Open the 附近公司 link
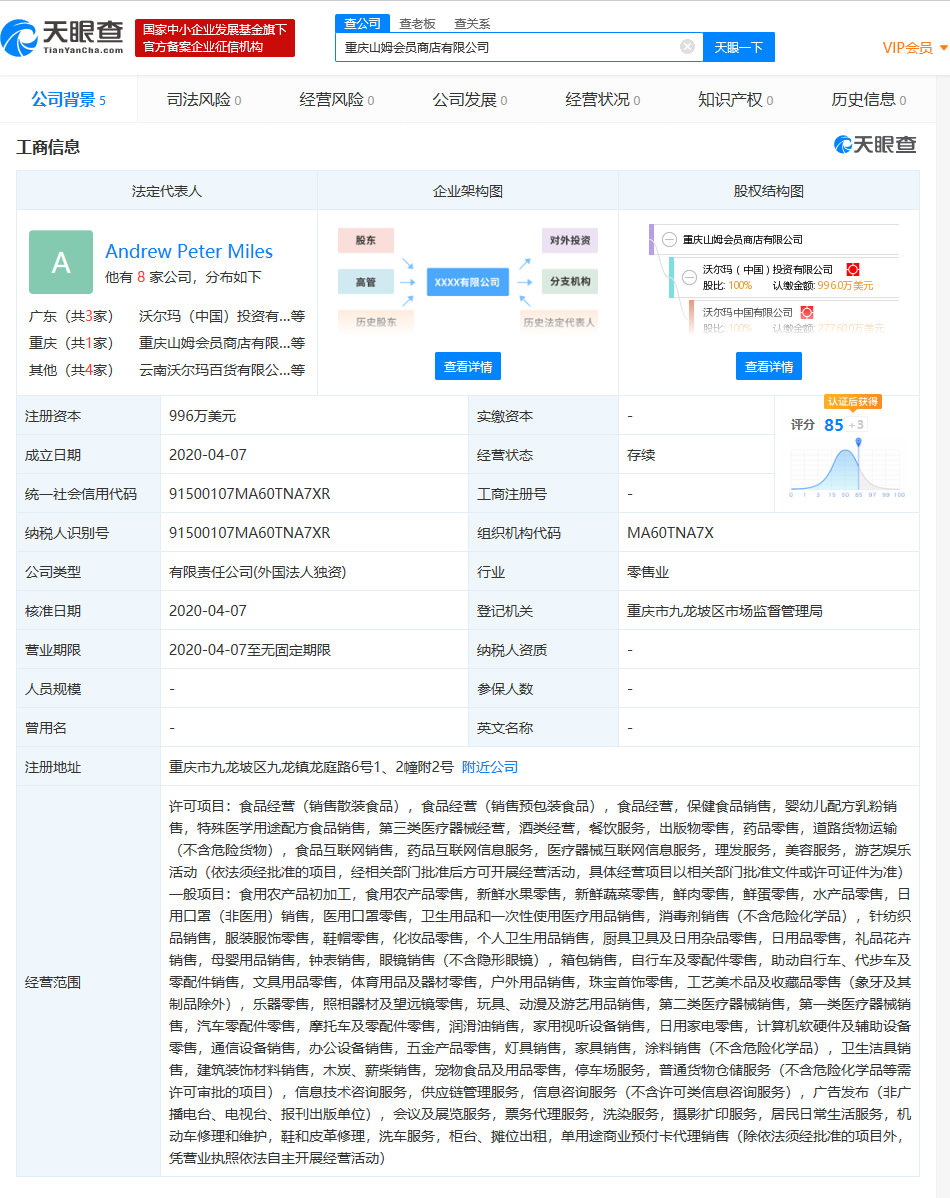The height and width of the screenshot is (1198, 950). [490, 767]
